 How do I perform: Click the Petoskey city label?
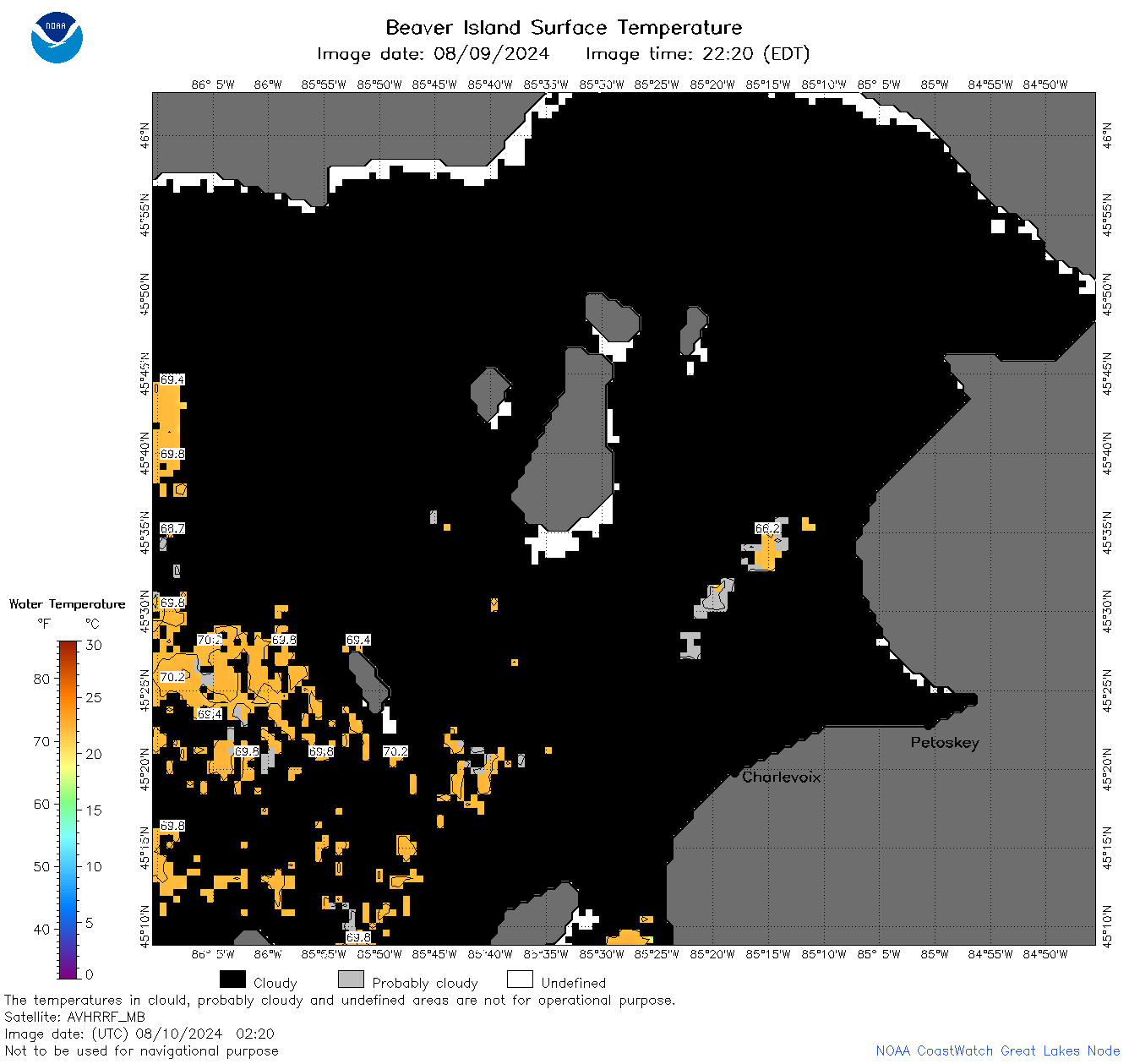tap(945, 743)
